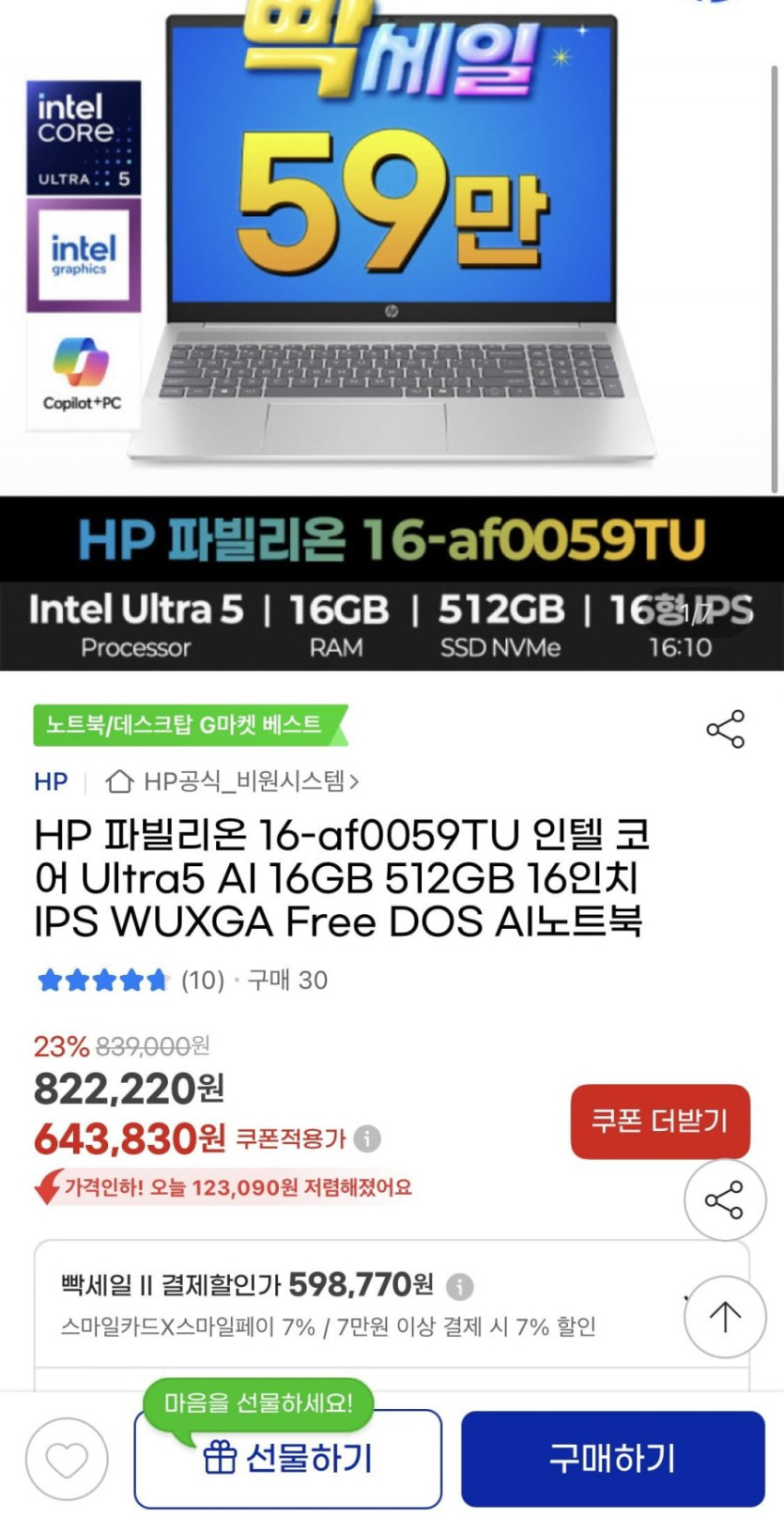Tap the gift icon in 선물하기
The image size is (784, 1517).
click(220, 1458)
